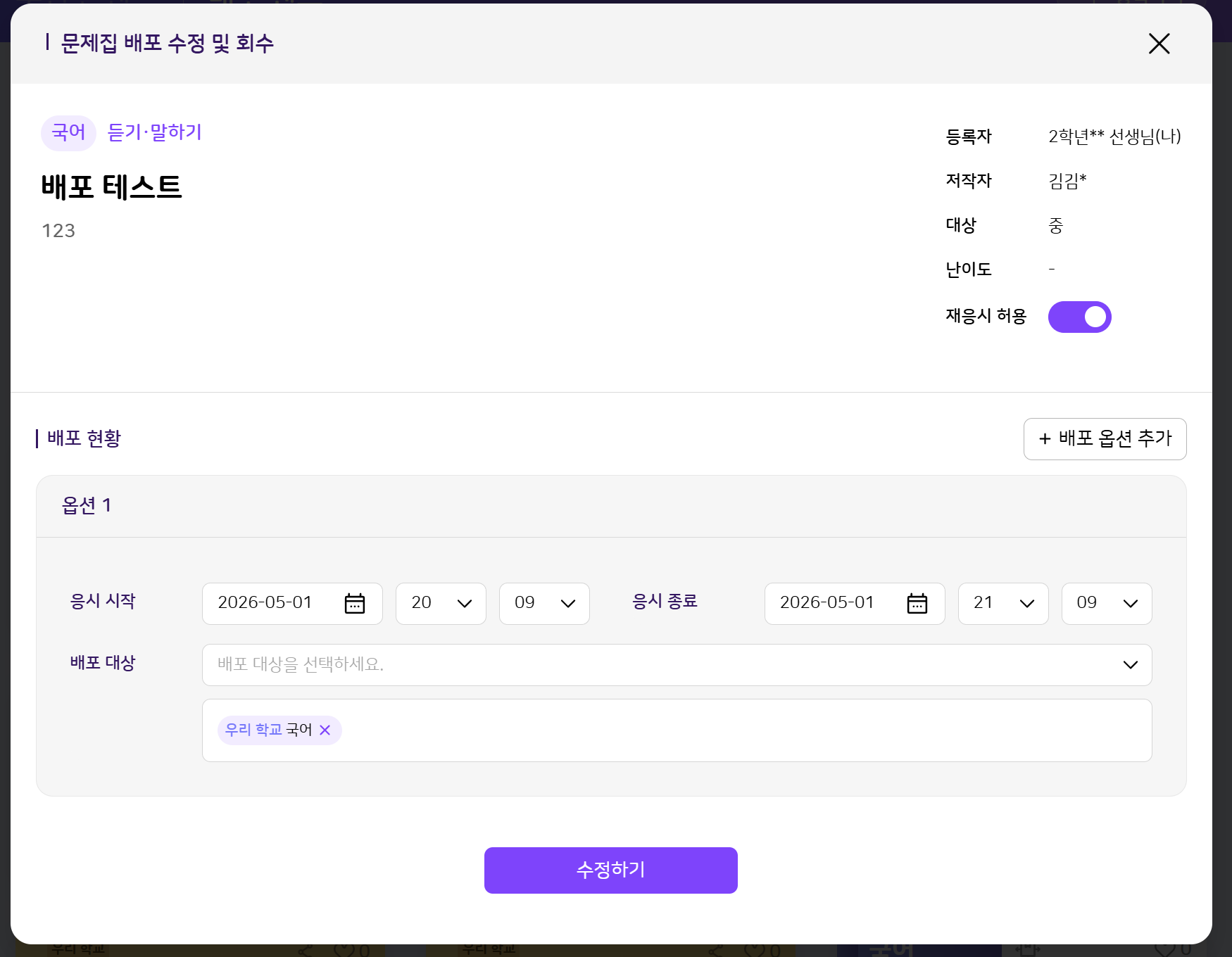Click the 배포 옵션 추가 button
The width and height of the screenshot is (1232, 957).
1105,439
